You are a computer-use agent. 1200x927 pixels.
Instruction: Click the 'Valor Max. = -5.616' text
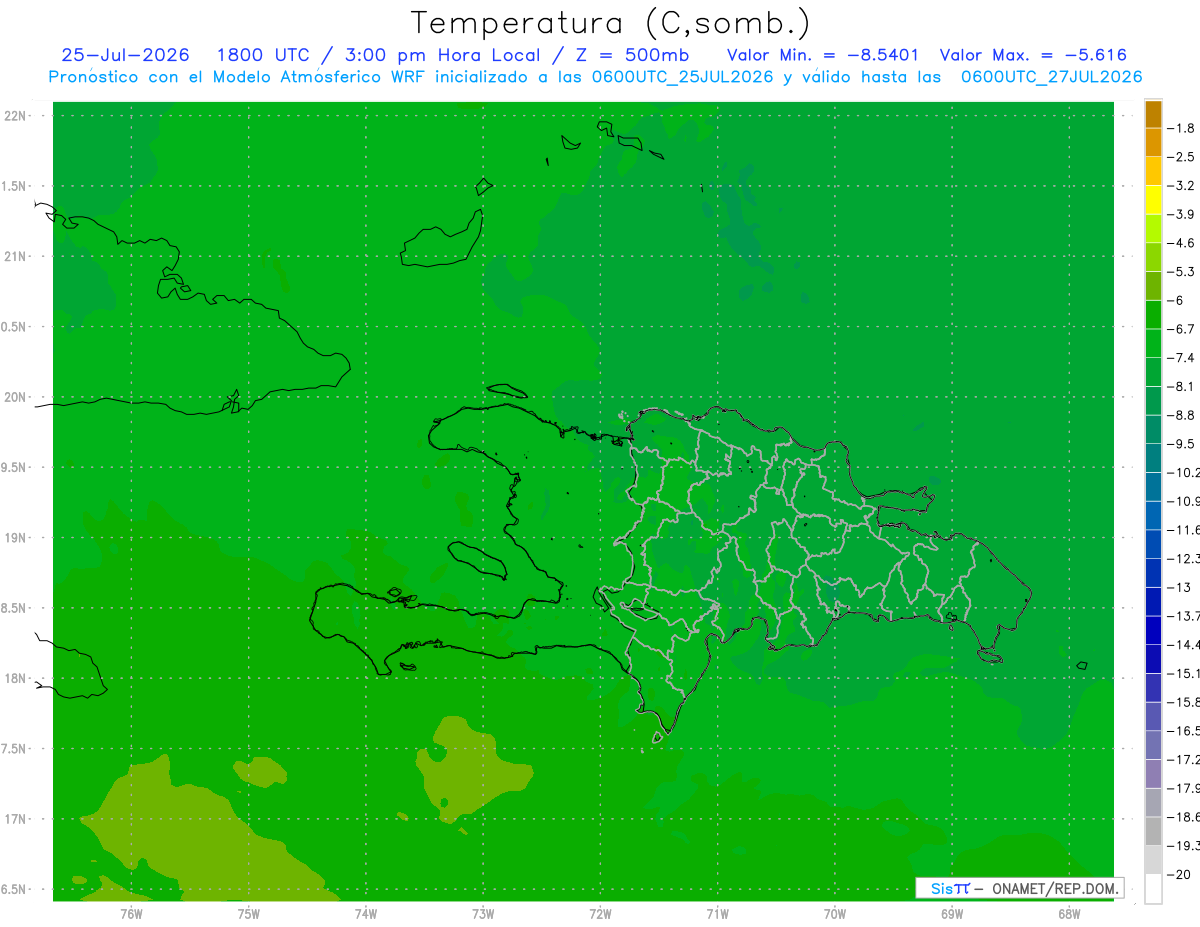(1034, 56)
